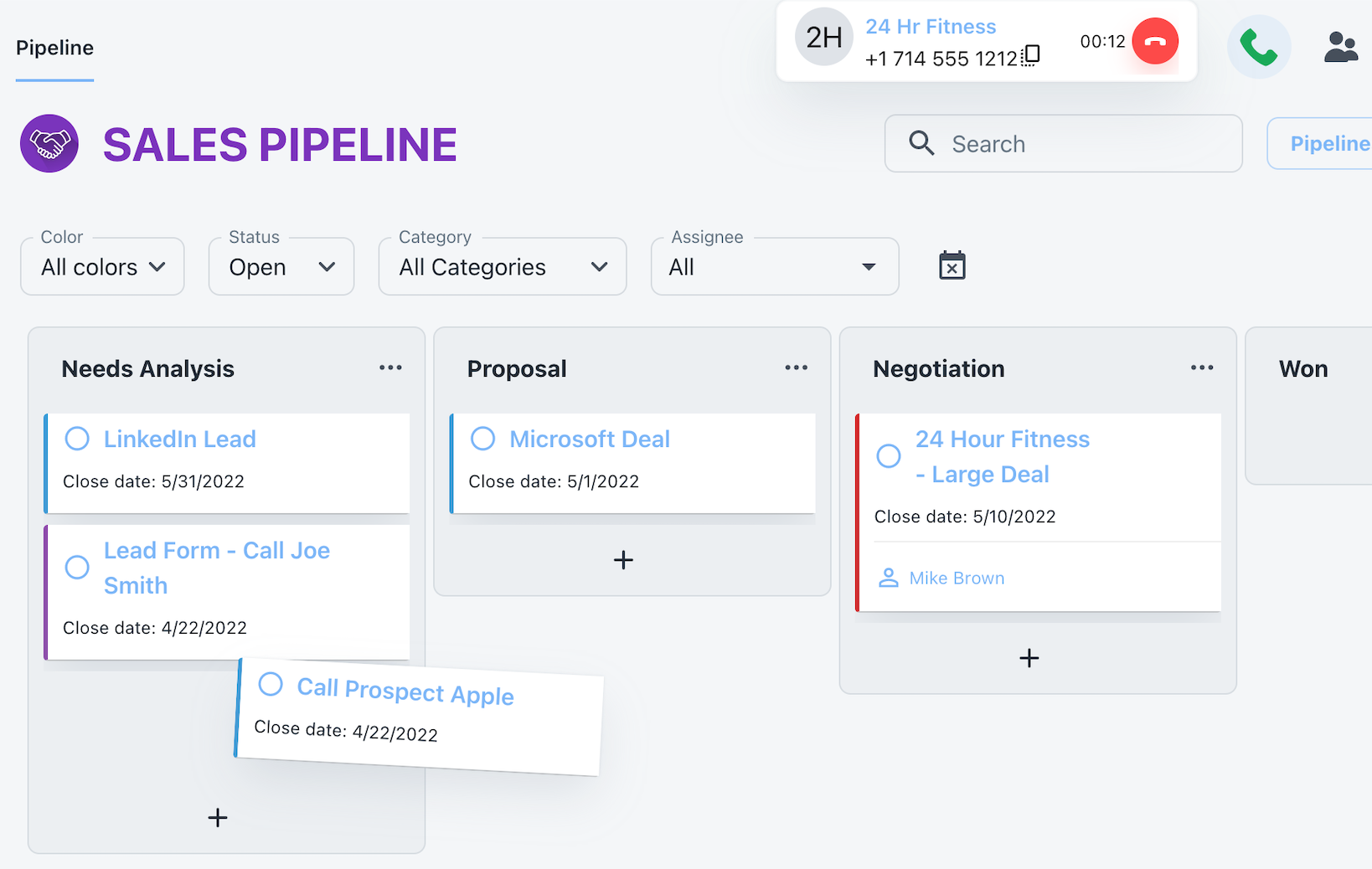Image resolution: width=1372 pixels, height=869 pixels.
Task: Mark LinkedIn Lead as complete
Action: [x=77, y=439]
